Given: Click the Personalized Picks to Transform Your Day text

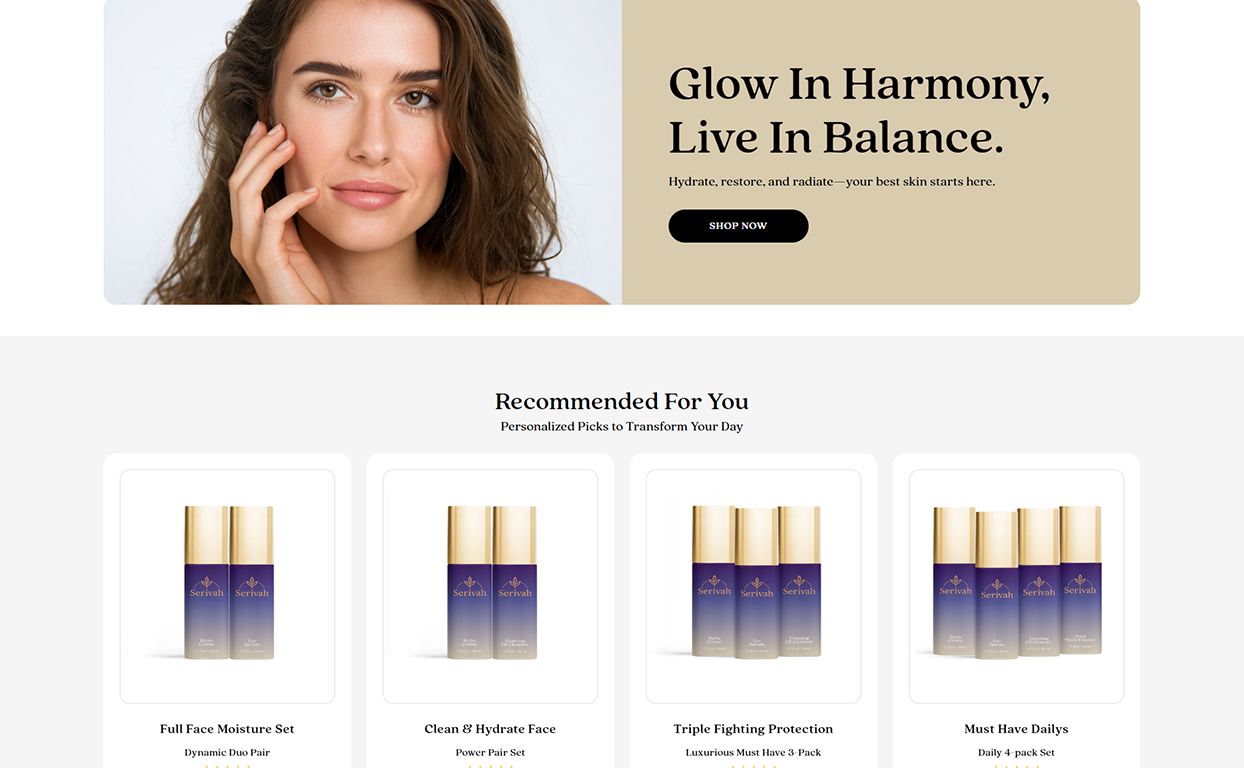Looking at the screenshot, I should [x=622, y=427].
